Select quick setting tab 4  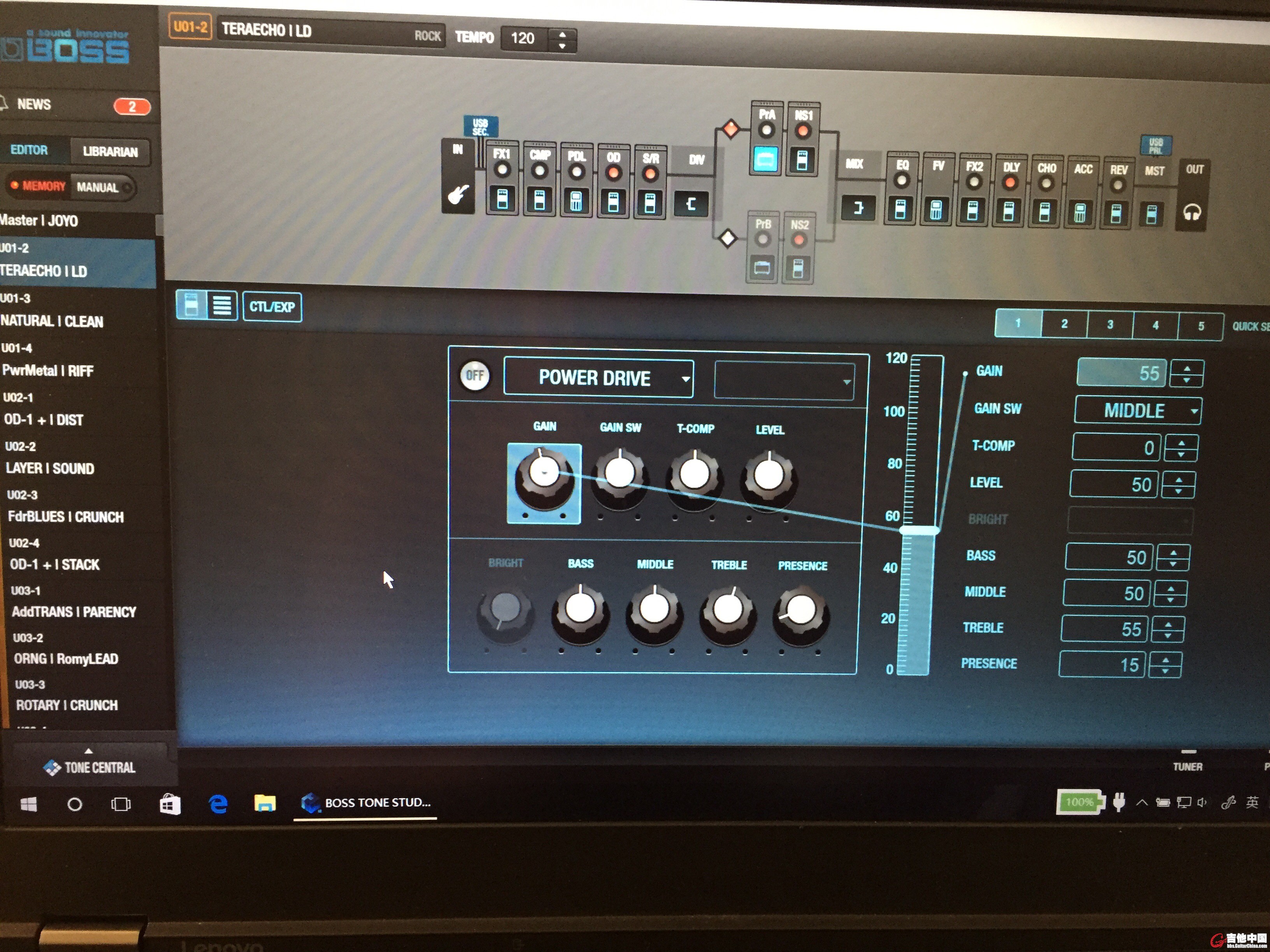pos(1155,325)
